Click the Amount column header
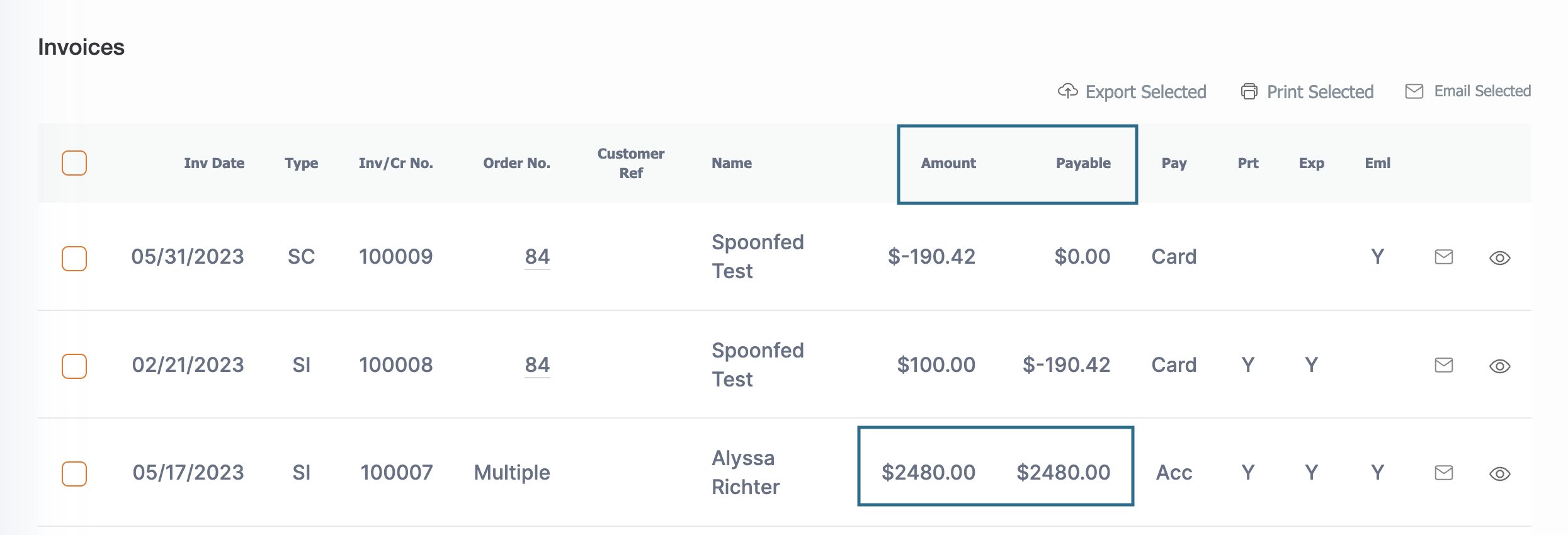This screenshot has height=535, width=1568. 948,163
